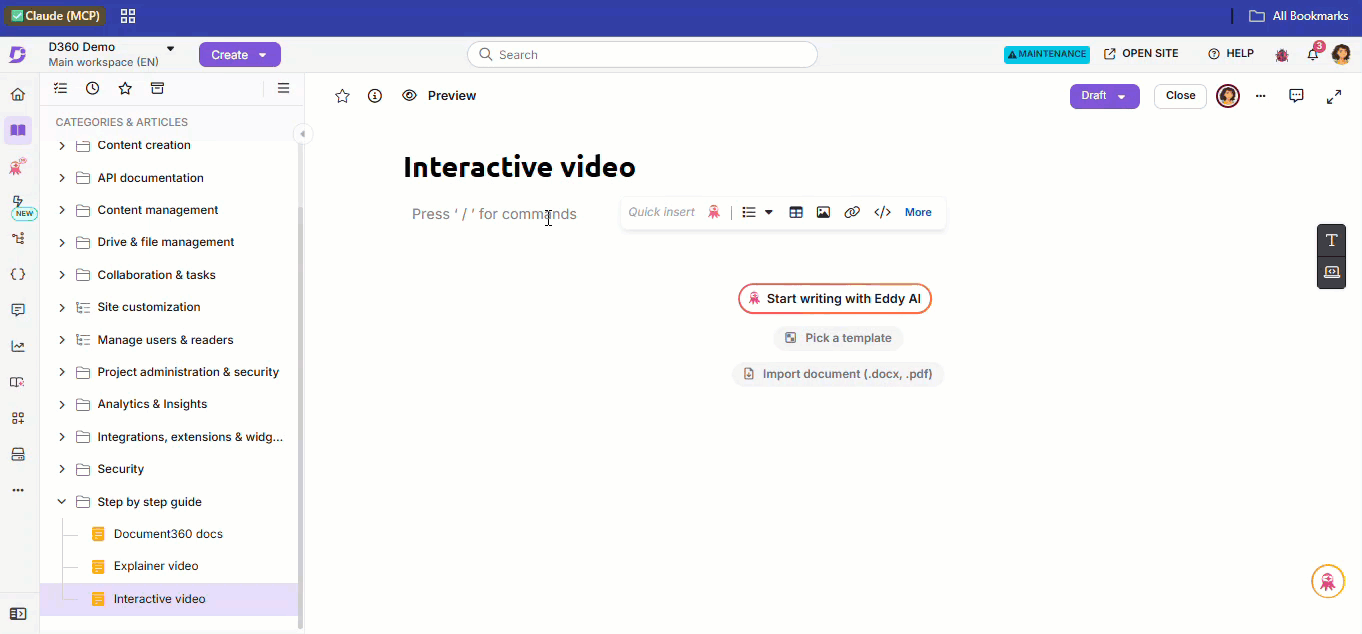Image resolution: width=1362 pixels, height=634 pixels.
Task: Open the widgets grid icon in left rail
Action: pyautogui.click(x=18, y=418)
